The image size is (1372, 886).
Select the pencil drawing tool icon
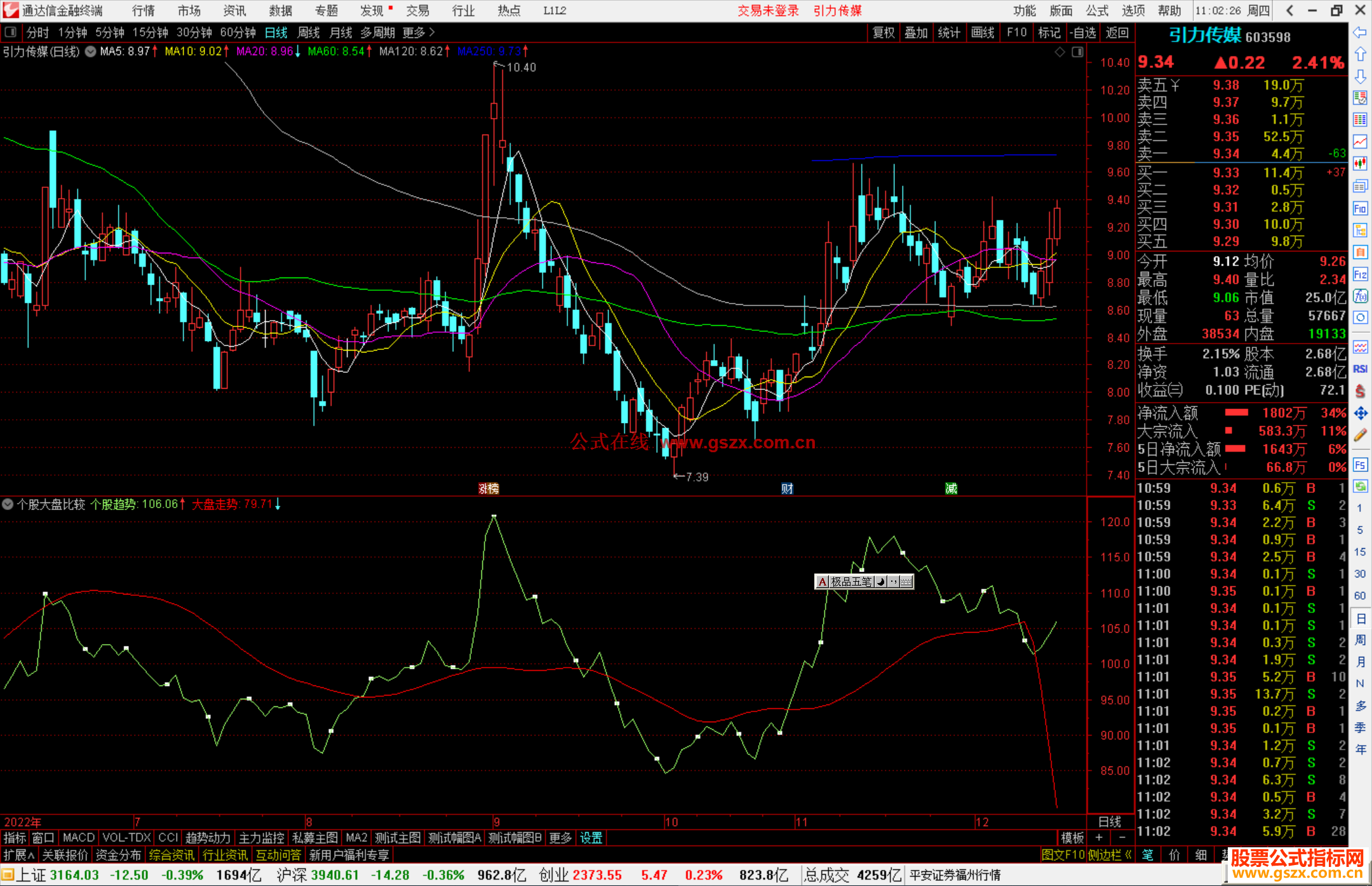[1360, 435]
